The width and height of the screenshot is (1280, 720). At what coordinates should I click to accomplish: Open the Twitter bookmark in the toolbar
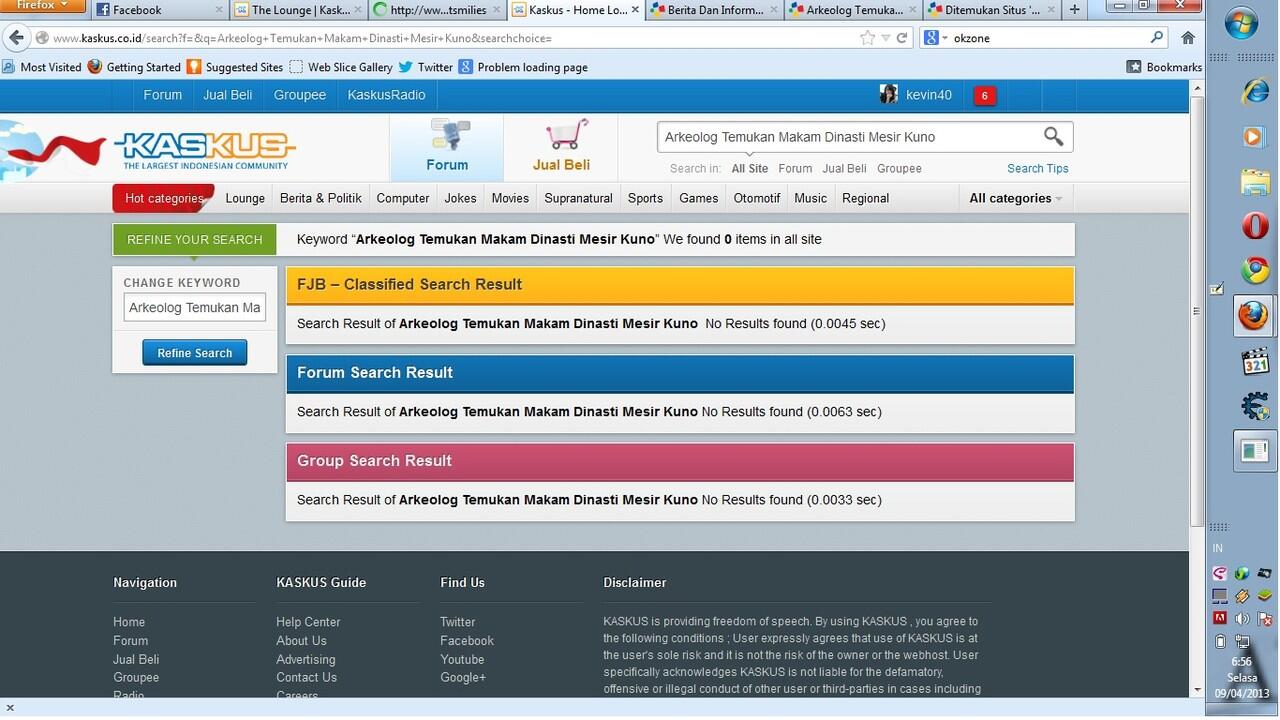pos(425,67)
